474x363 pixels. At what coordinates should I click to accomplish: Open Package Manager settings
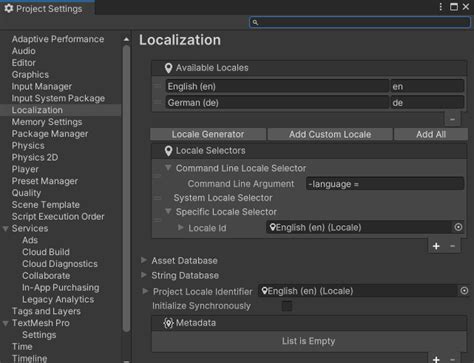pos(50,134)
